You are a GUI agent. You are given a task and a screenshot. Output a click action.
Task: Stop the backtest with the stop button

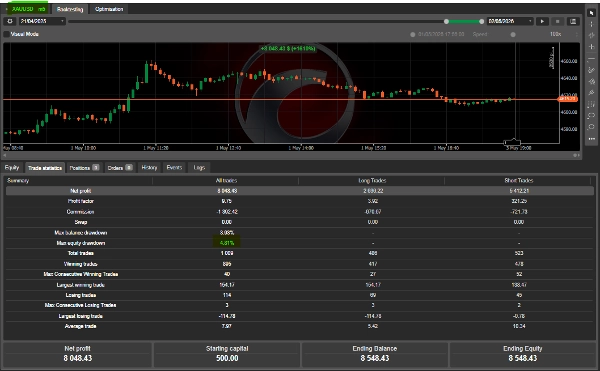pos(557,21)
